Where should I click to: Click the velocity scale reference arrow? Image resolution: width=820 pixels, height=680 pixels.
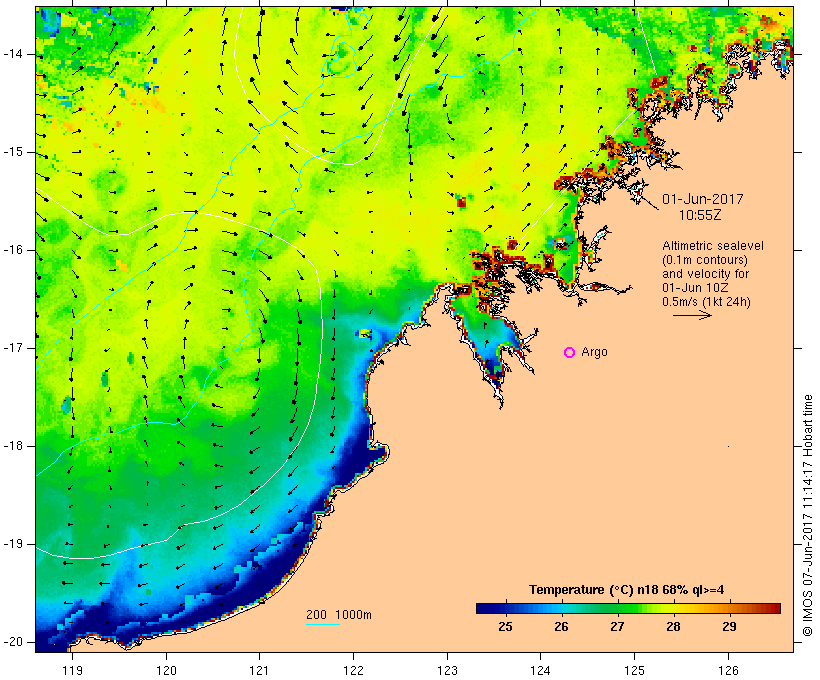(x=692, y=315)
